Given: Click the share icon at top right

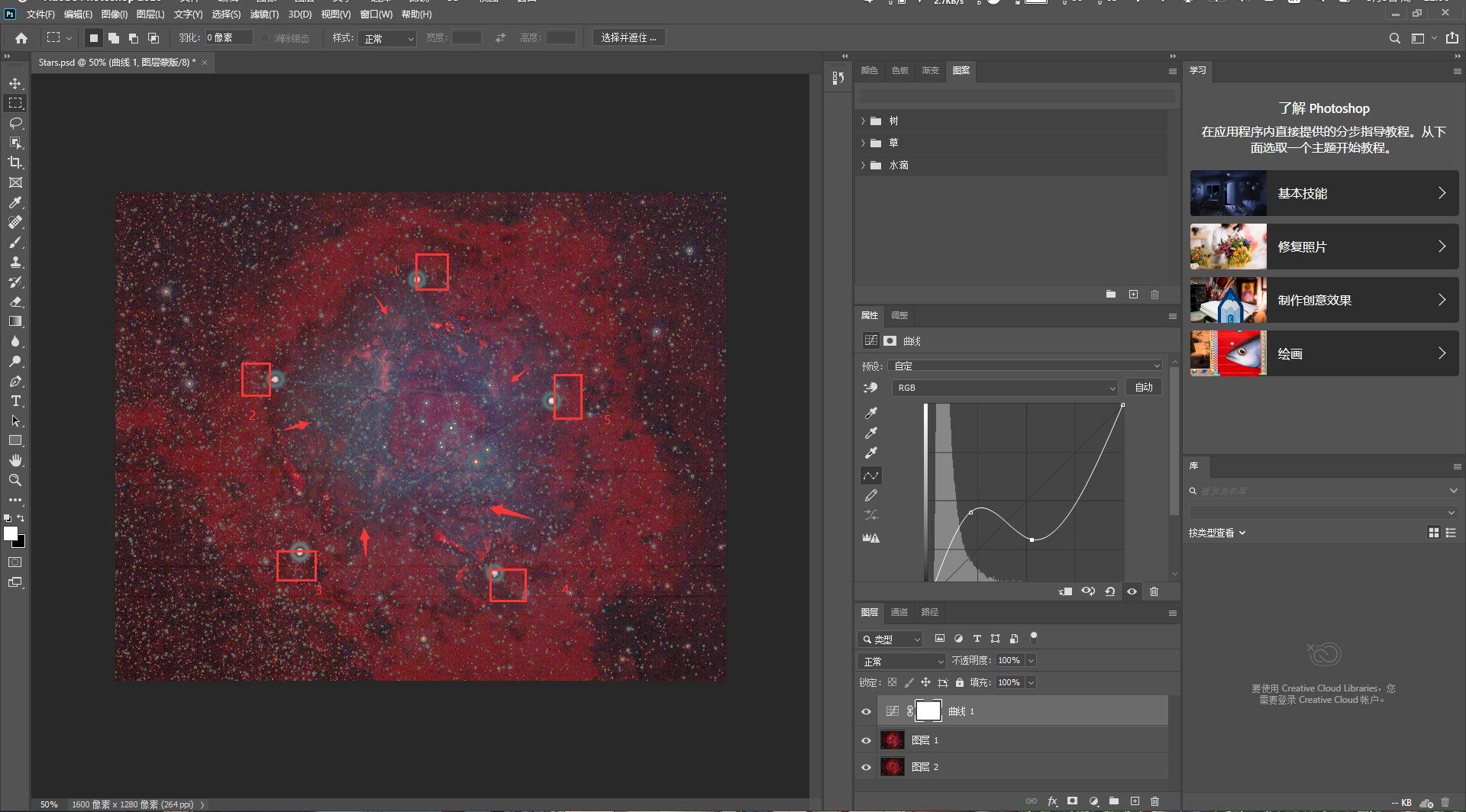Looking at the screenshot, I should [x=1452, y=38].
